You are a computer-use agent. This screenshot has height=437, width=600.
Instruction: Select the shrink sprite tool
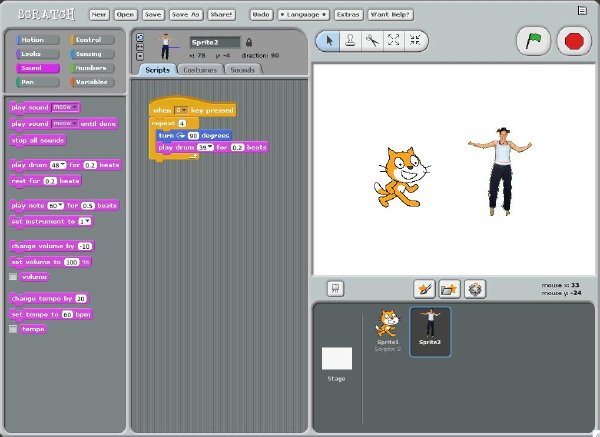(x=415, y=41)
